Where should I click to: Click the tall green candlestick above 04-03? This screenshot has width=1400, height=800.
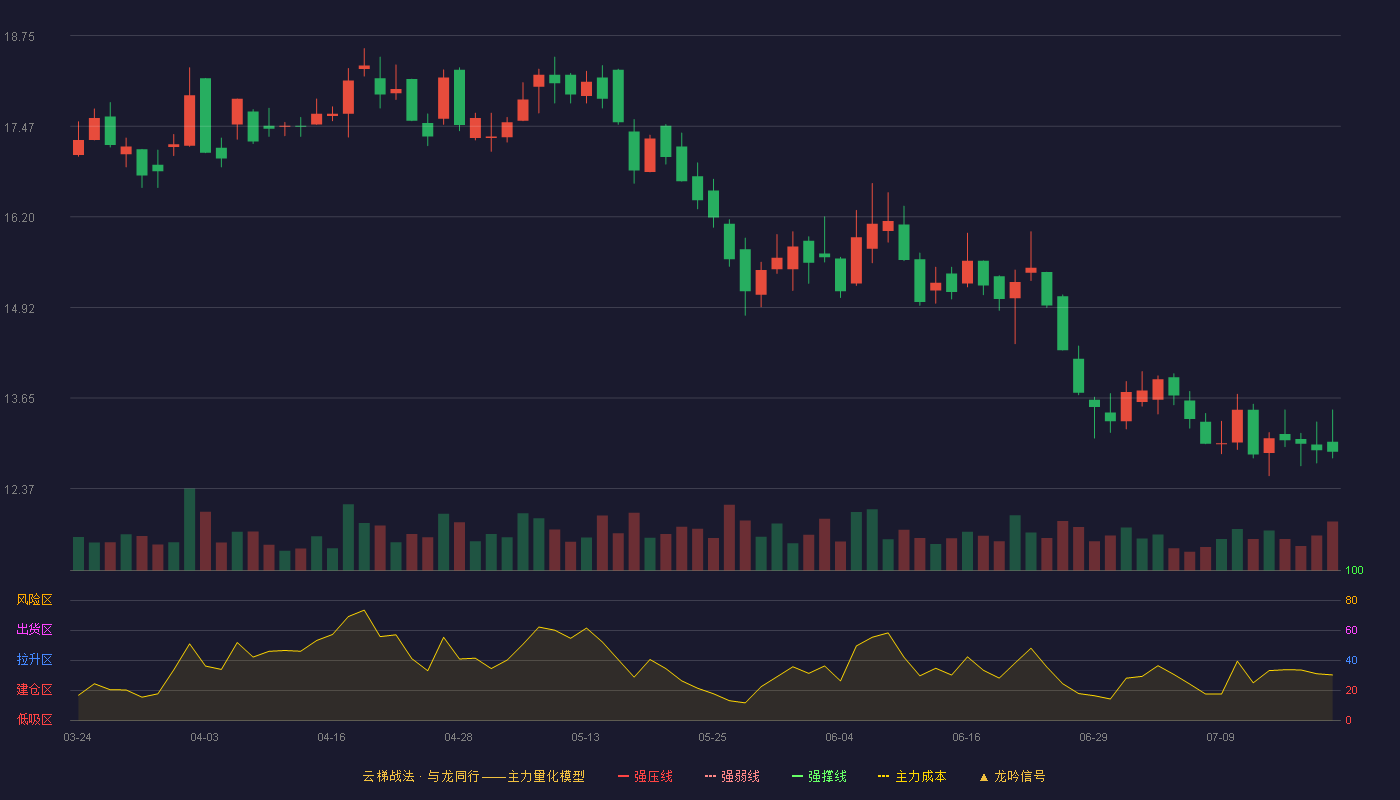tap(205, 115)
